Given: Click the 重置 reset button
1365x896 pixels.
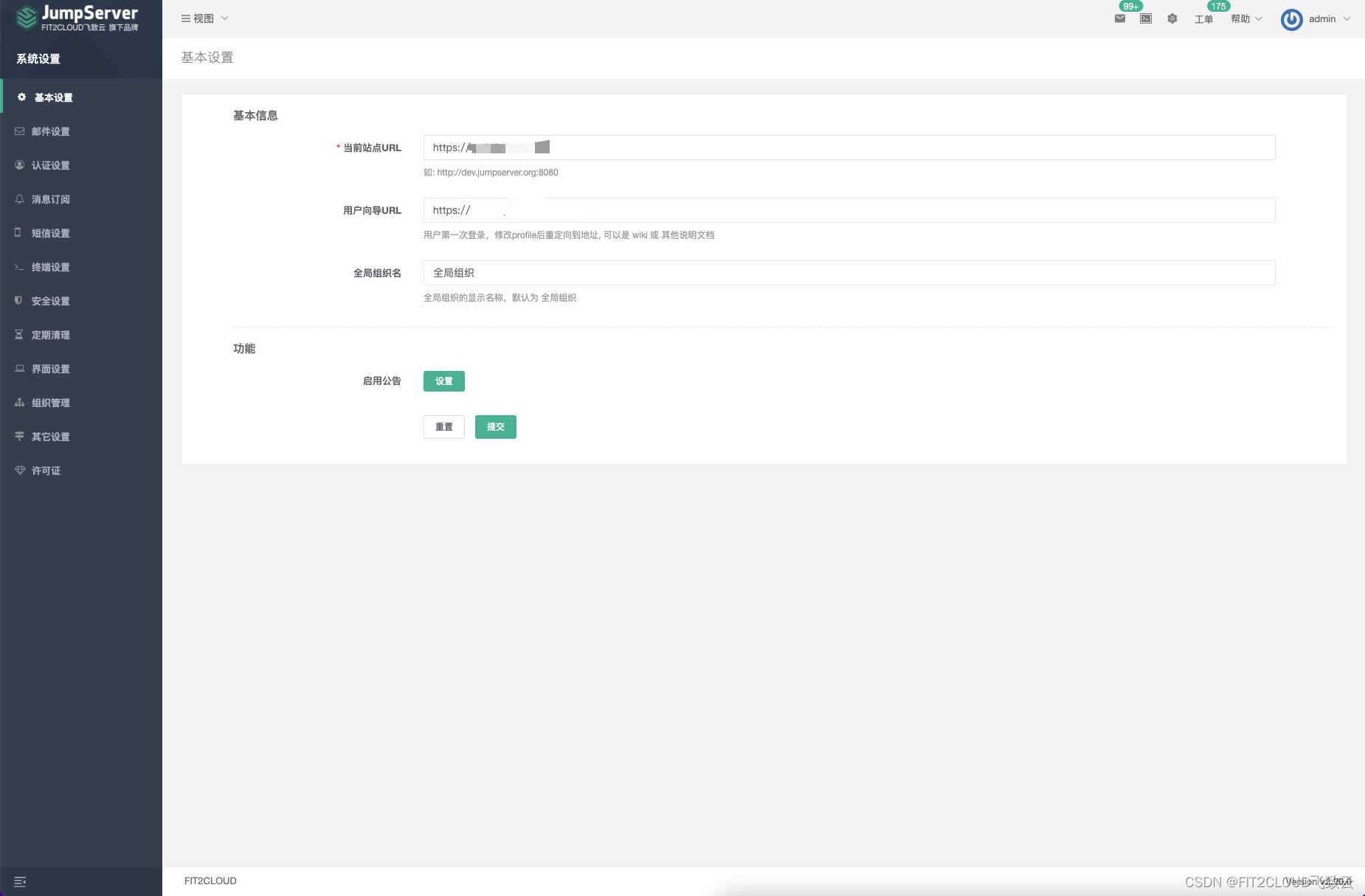Looking at the screenshot, I should coord(444,427).
